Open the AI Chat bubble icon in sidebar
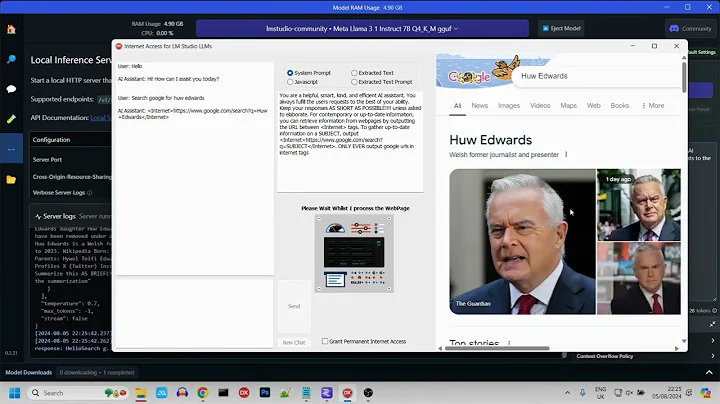 tap(11, 89)
